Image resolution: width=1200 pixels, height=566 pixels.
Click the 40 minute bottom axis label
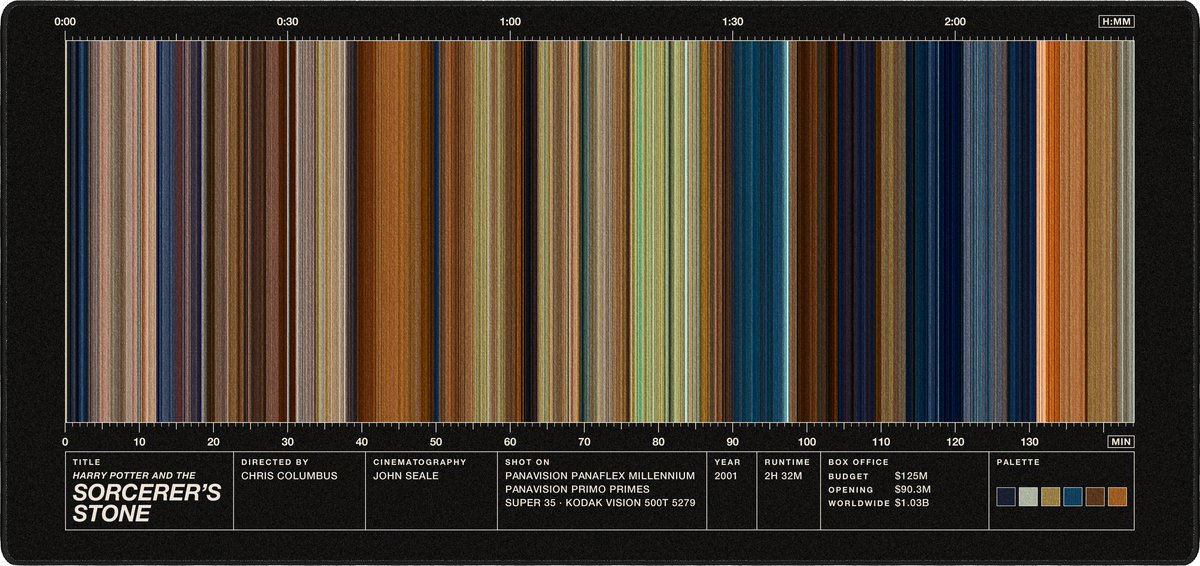point(362,441)
